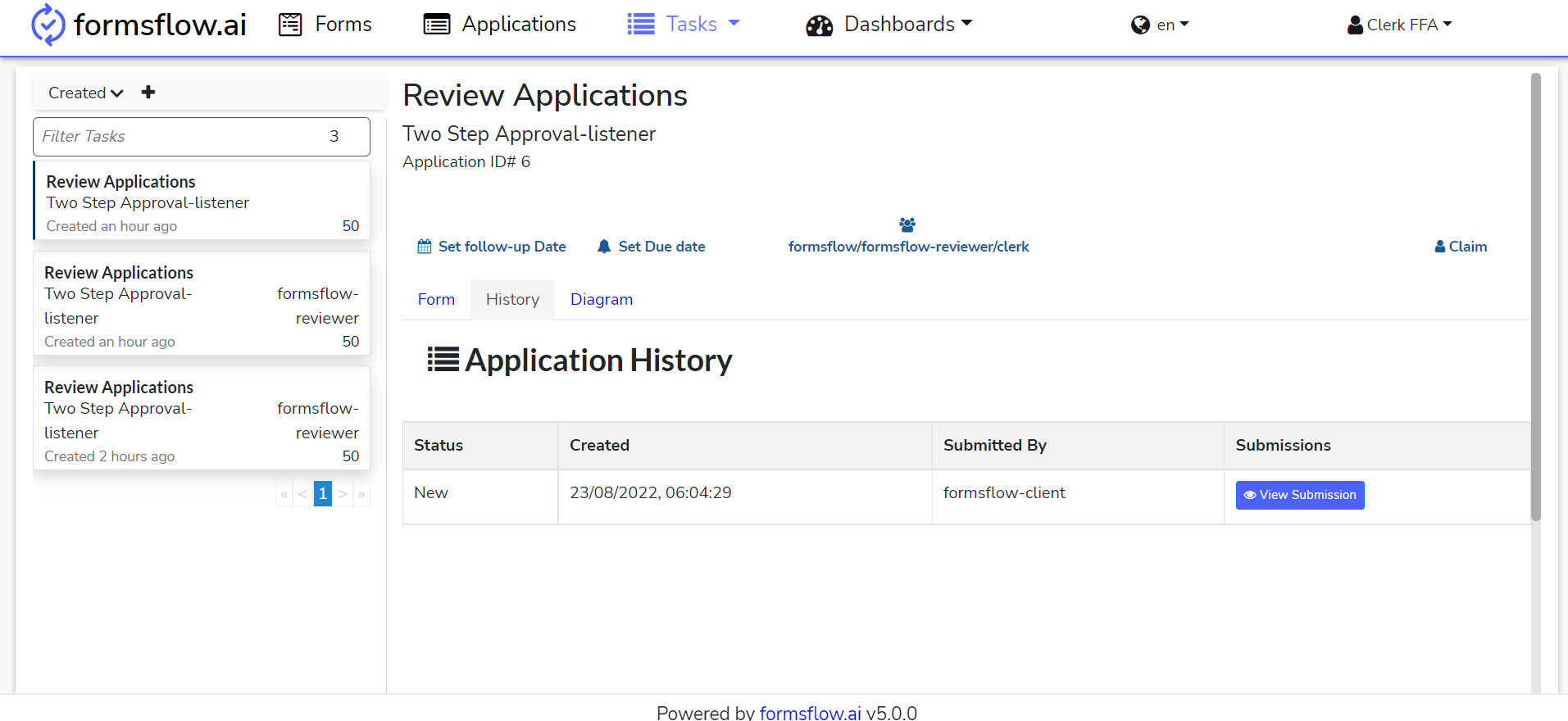
Task: Select page 1 in task pagination
Action: tap(323, 494)
